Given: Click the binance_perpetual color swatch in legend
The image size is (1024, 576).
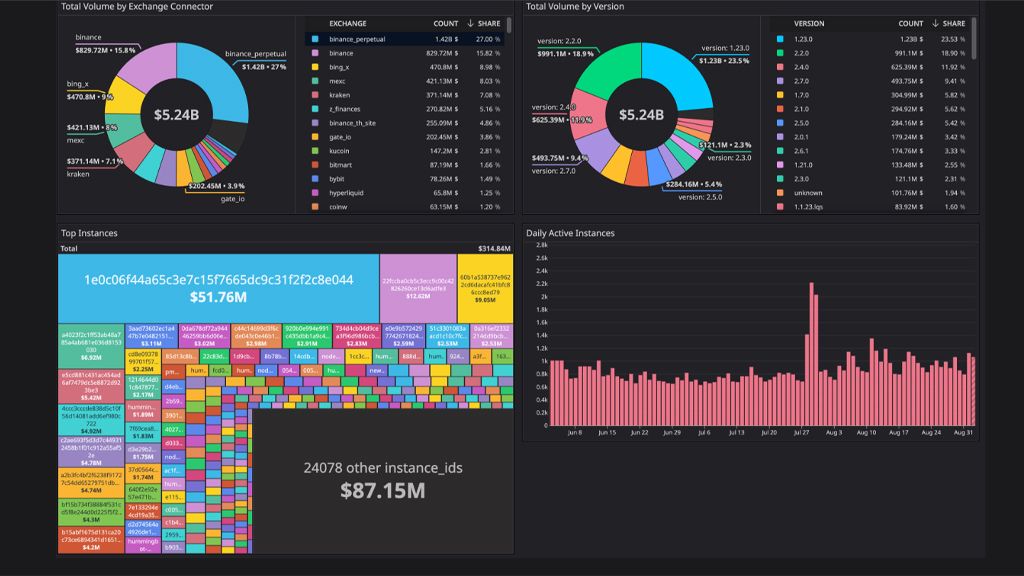Looking at the screenshot, I should click(312, 39).
